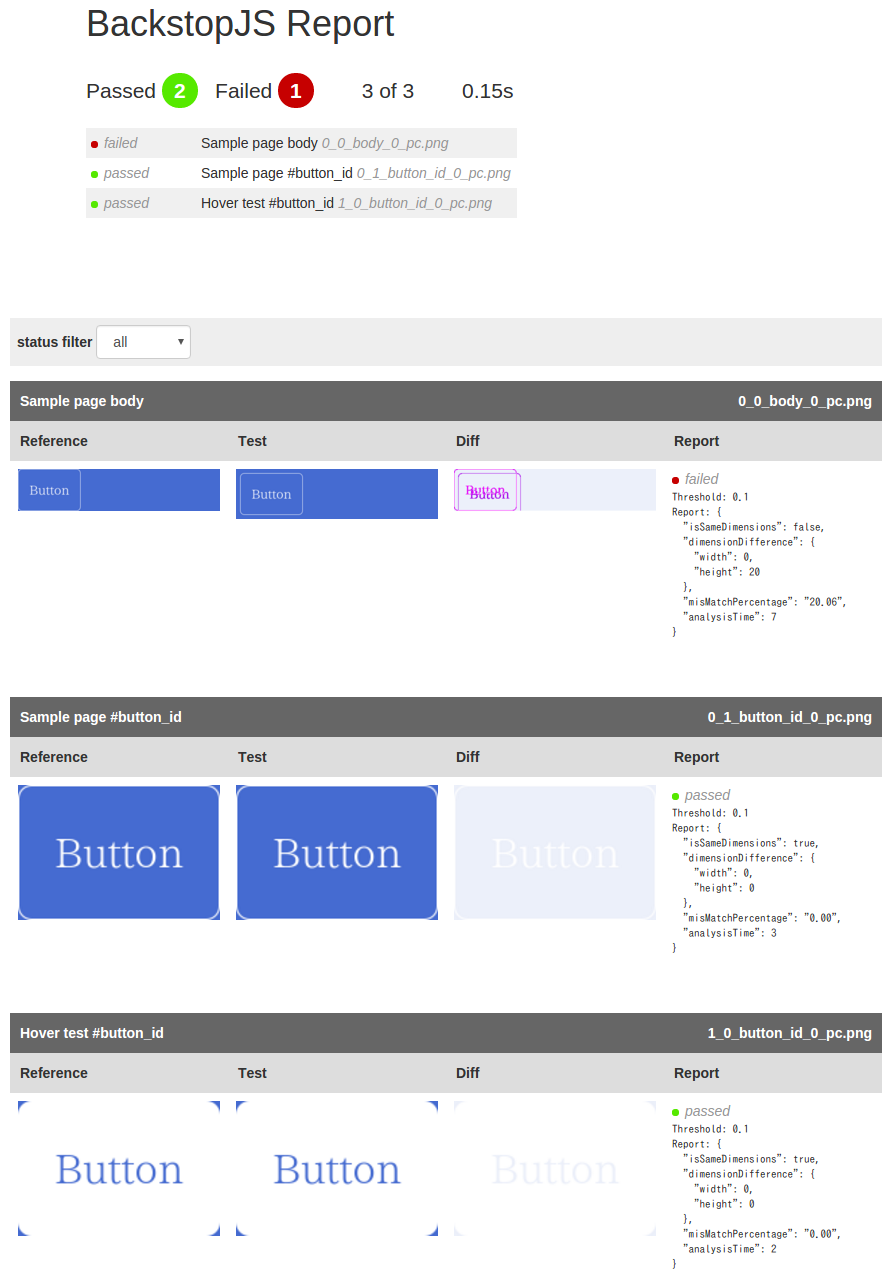Open the 0_0_body_0_pc.png link
The width and height of the screenshot is (885, 1282).
(385, 143)
